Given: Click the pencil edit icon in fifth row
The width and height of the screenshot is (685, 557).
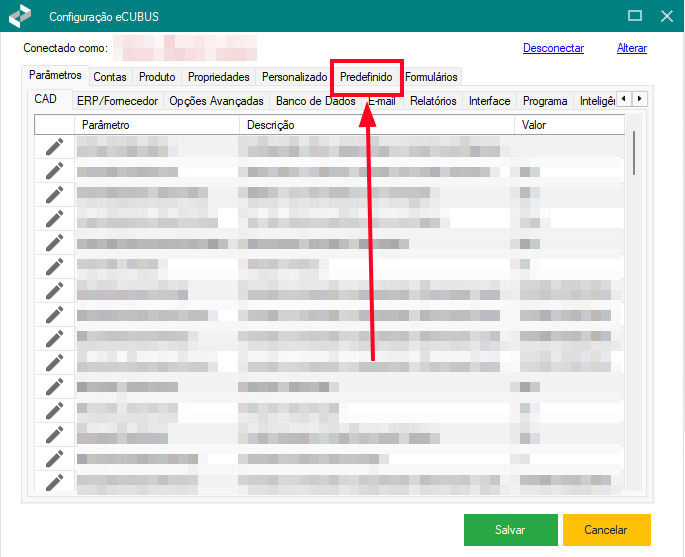Looking at the screenshot, I should [54, 243].
